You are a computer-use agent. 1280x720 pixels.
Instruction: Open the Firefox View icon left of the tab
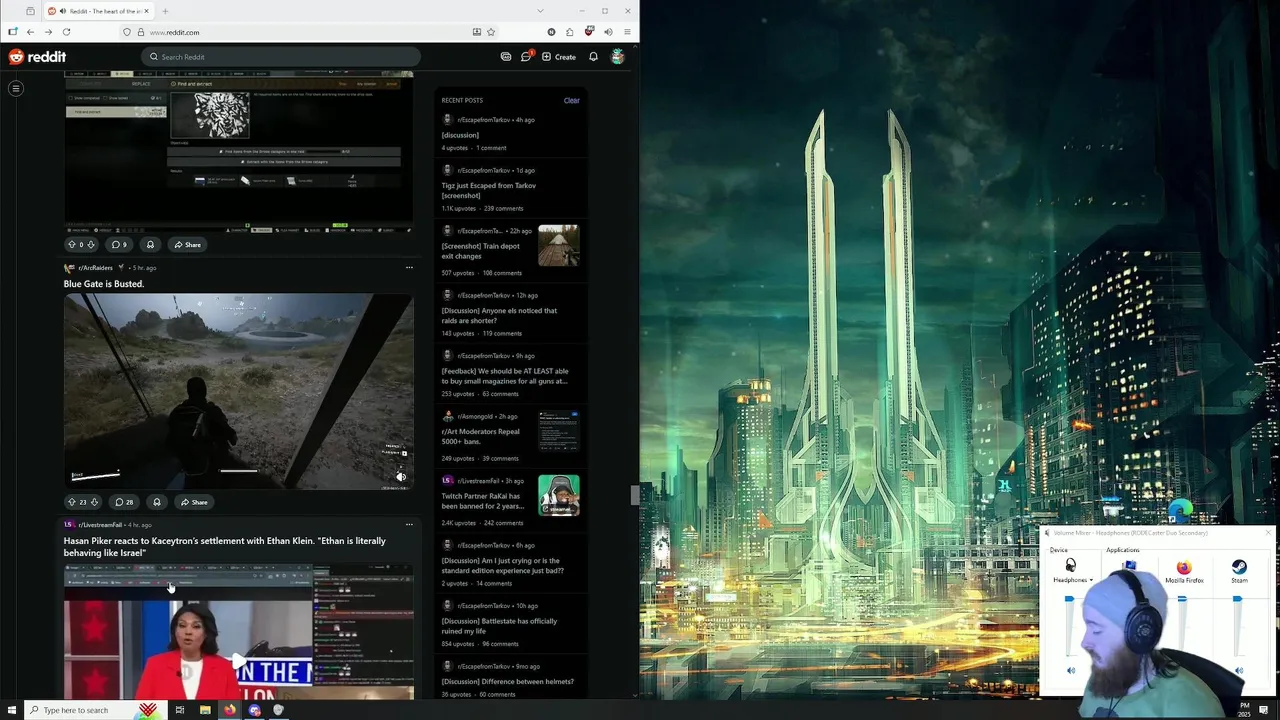[x=30, y=11]
